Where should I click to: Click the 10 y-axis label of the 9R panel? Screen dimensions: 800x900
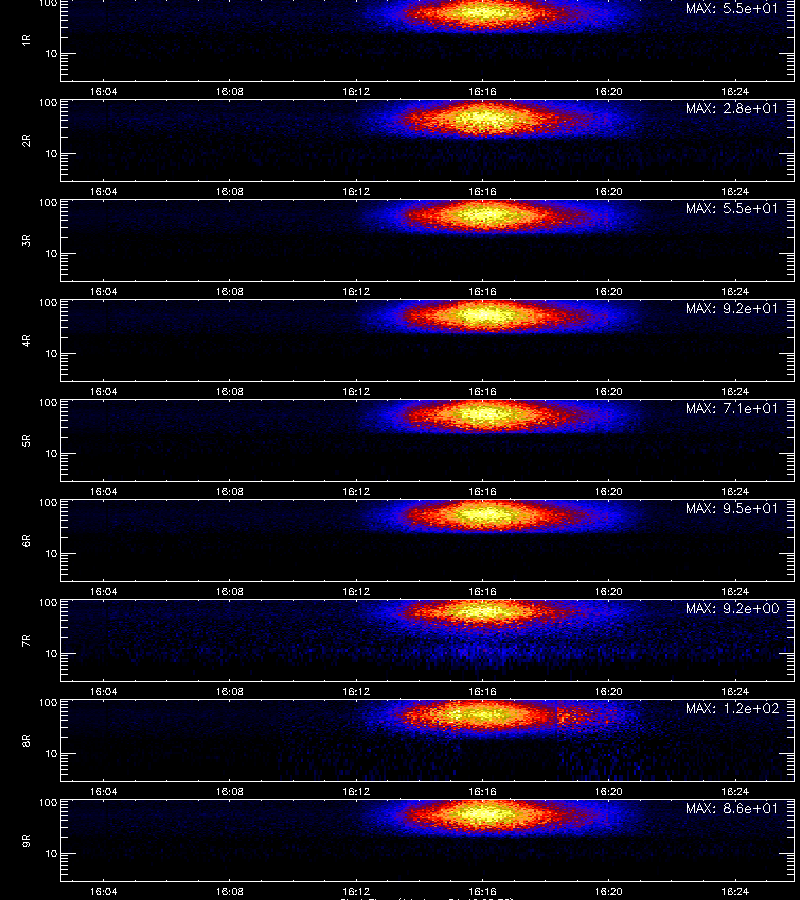pyautogui.click(x=51, y=854)
